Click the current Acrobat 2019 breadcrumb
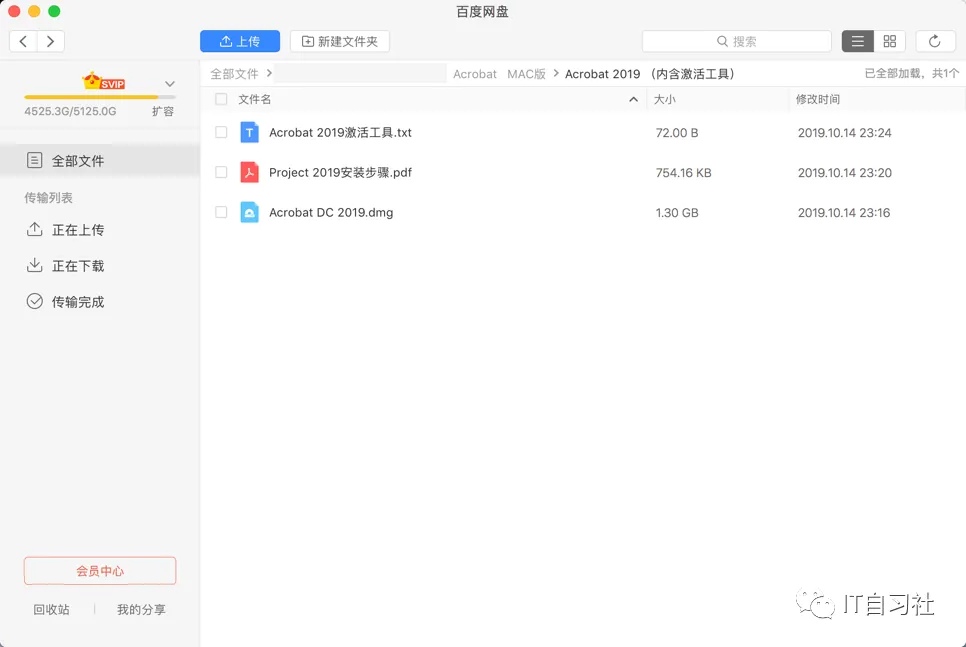Viewport: 966px width, 647px height. point(650,74)
